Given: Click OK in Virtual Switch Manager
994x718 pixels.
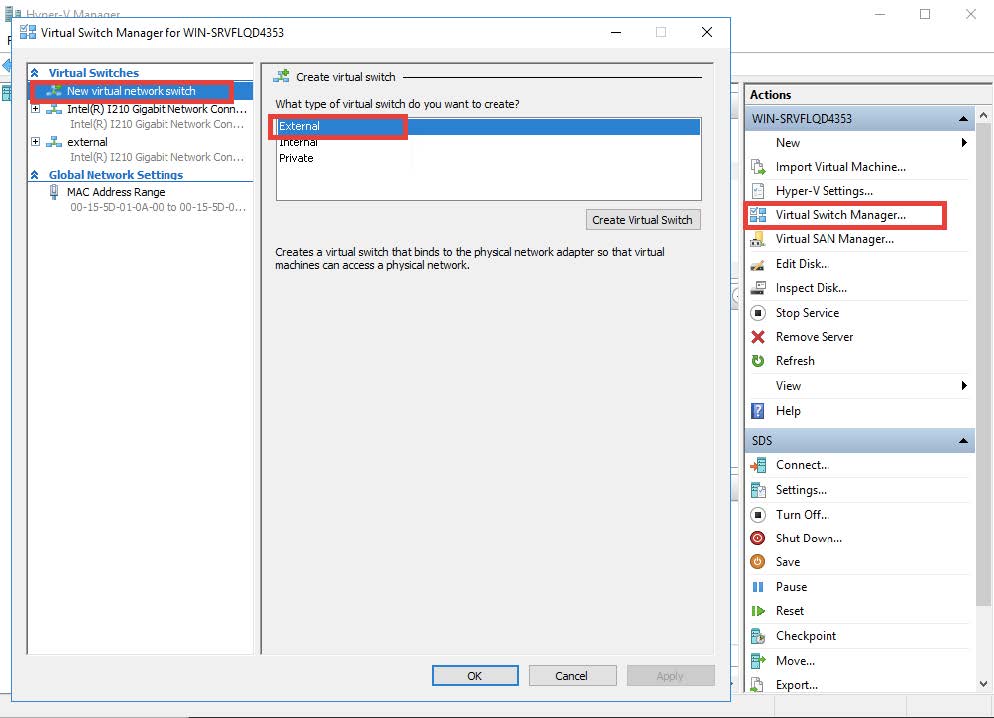Looking at the screenshot, I should tap(474, 676).
